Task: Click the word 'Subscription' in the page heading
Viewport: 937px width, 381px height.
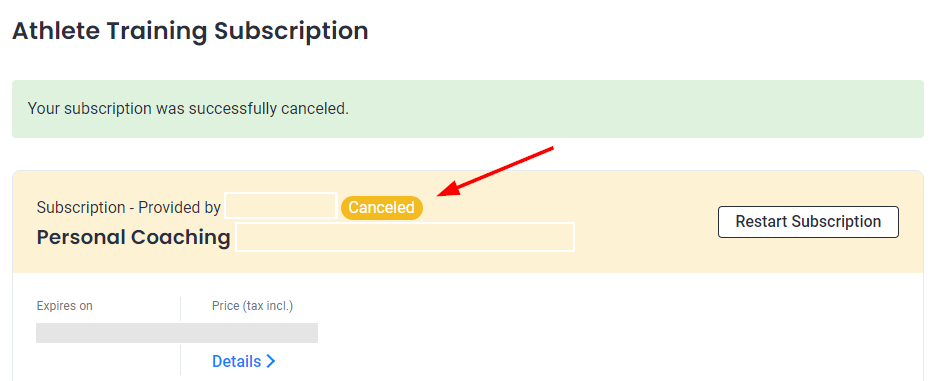Action: [292, 30]
